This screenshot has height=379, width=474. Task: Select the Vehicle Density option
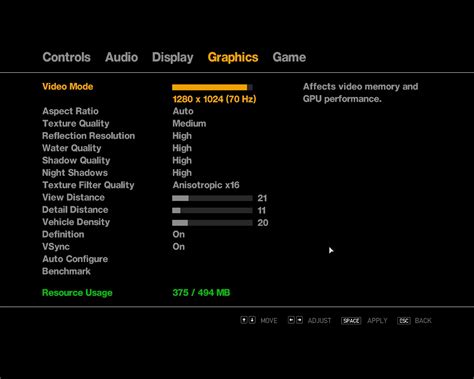pyautogui.click(x=76, y=222)
